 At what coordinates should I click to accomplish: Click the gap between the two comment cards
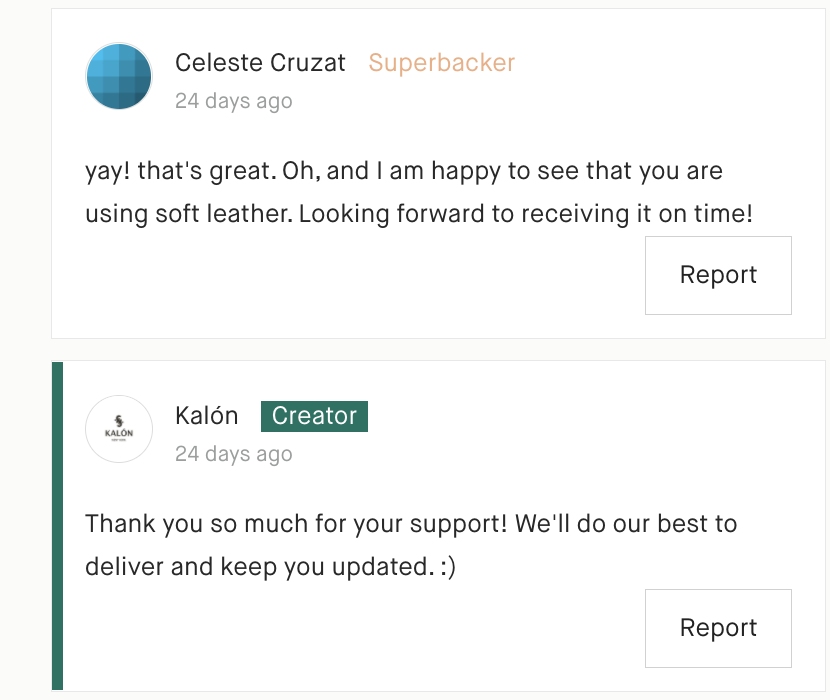[438, 349]
